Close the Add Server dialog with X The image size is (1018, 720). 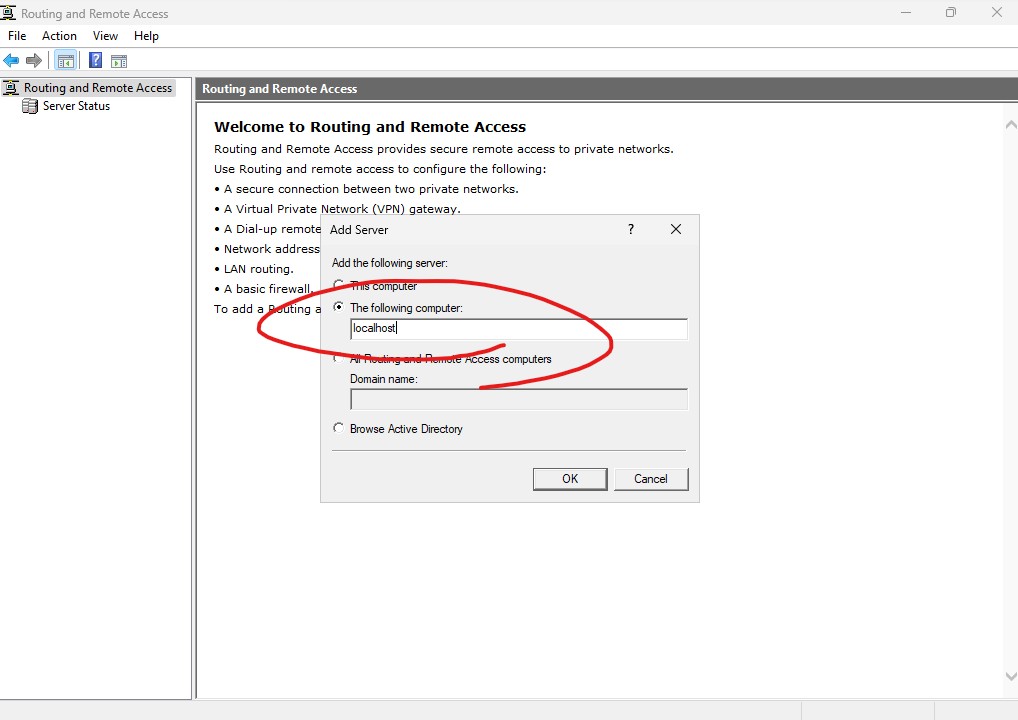click(676, 229)
